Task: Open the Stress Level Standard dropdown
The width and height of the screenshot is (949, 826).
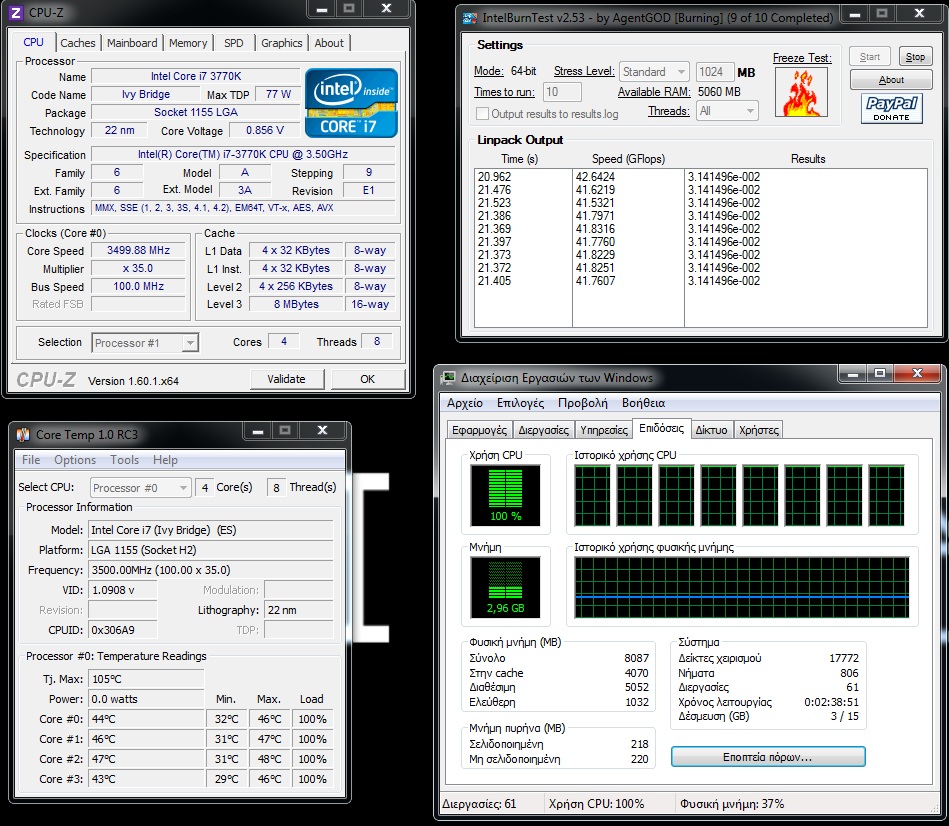Action: pyautogui.click(x=654, y=71)
